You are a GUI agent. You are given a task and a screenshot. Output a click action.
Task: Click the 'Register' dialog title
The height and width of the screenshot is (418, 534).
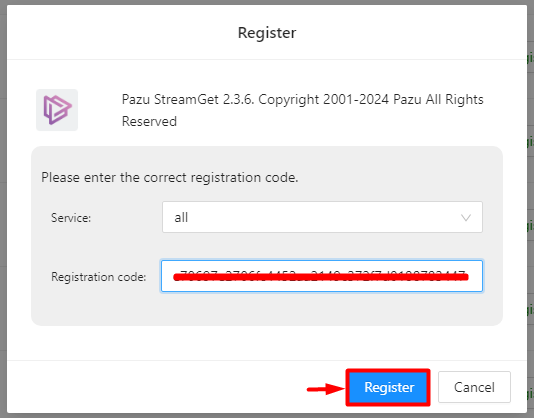point(267,33)
